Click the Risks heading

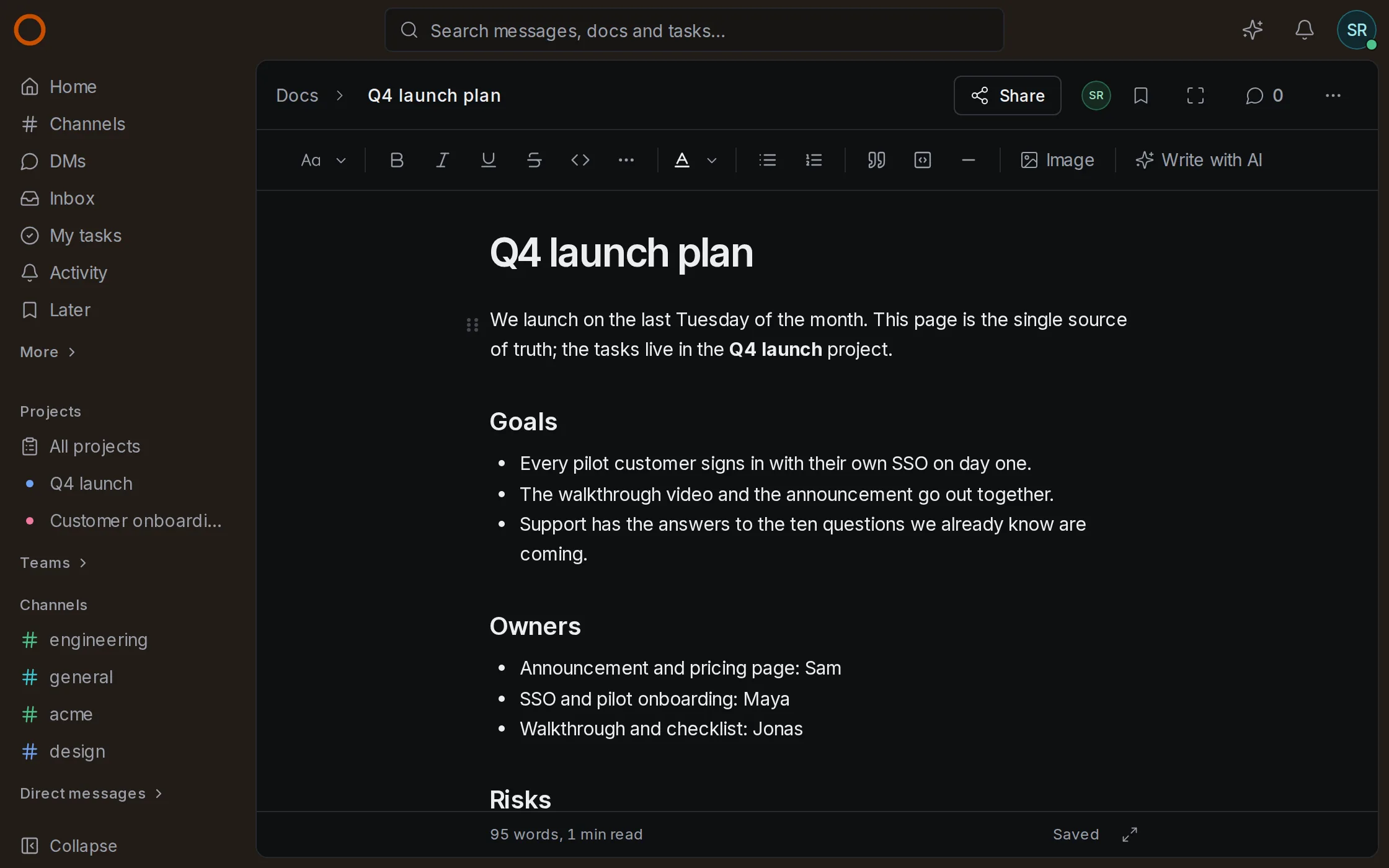[520, 800]
